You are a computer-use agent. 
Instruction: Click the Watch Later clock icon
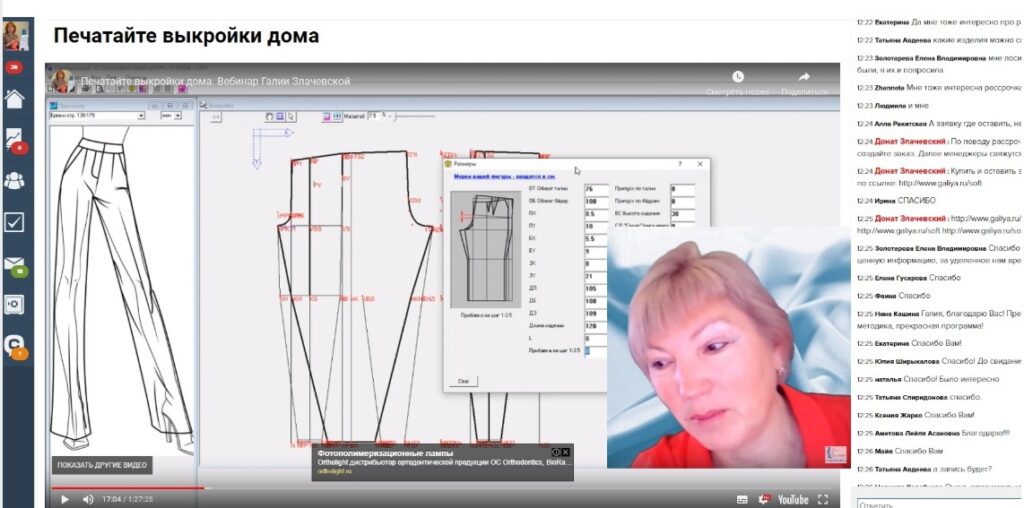pos(737,77)
